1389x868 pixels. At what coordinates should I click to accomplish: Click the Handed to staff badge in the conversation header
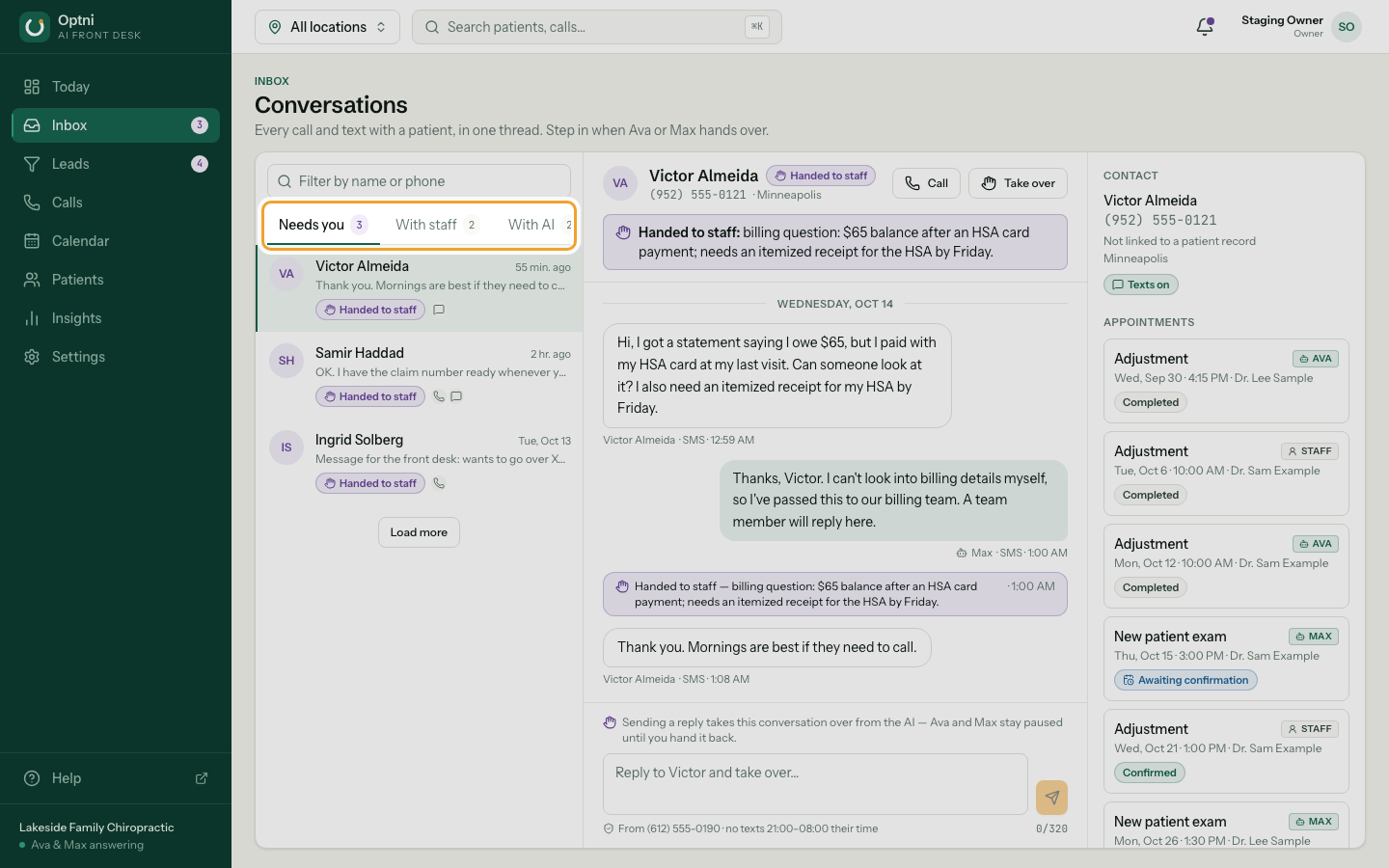(x=822, y=176)
